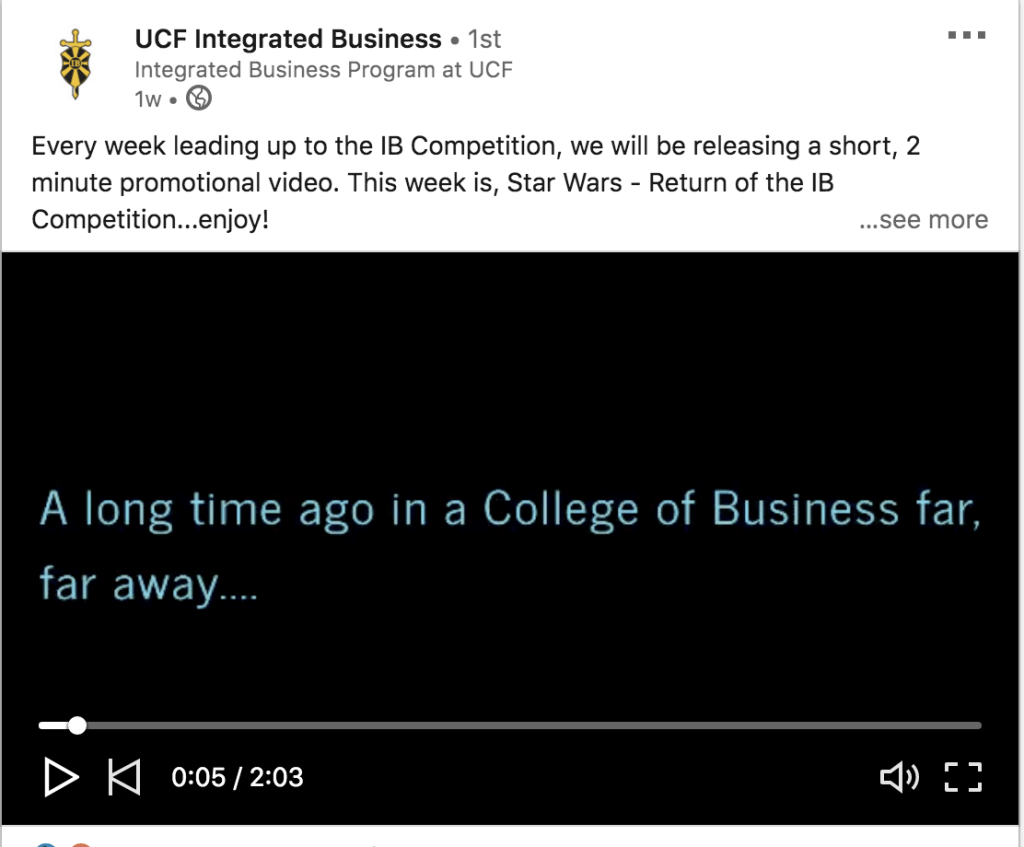Expand the post with "…see more"

point(923,220)
